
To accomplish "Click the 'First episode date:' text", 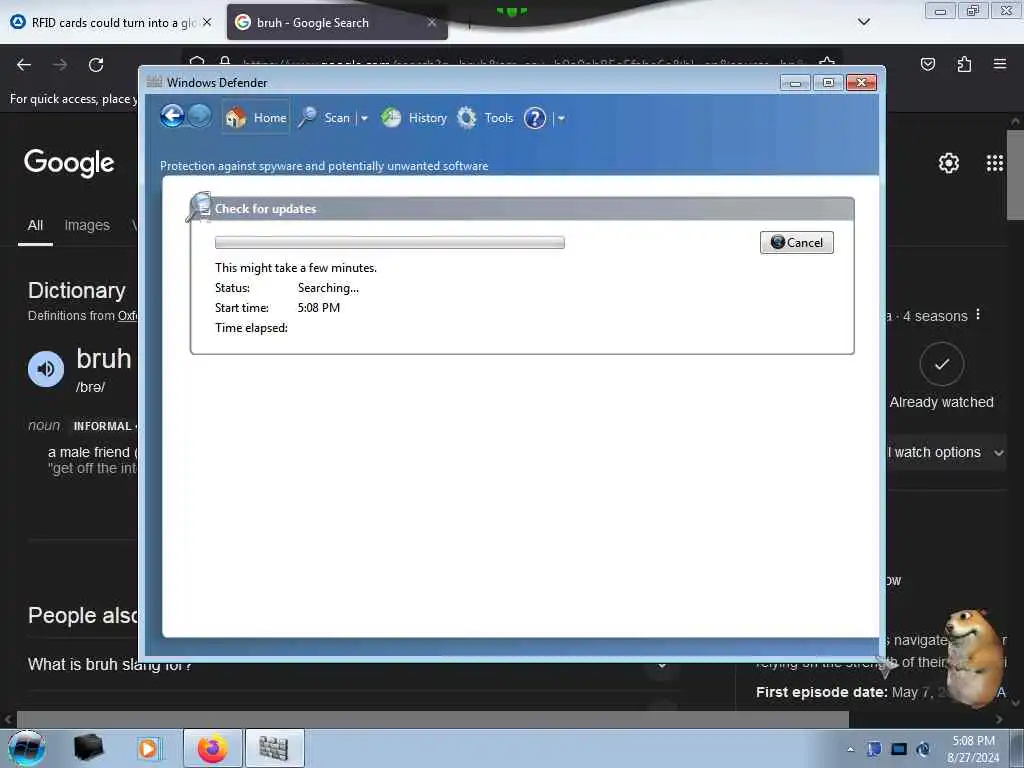I will 822,692.
